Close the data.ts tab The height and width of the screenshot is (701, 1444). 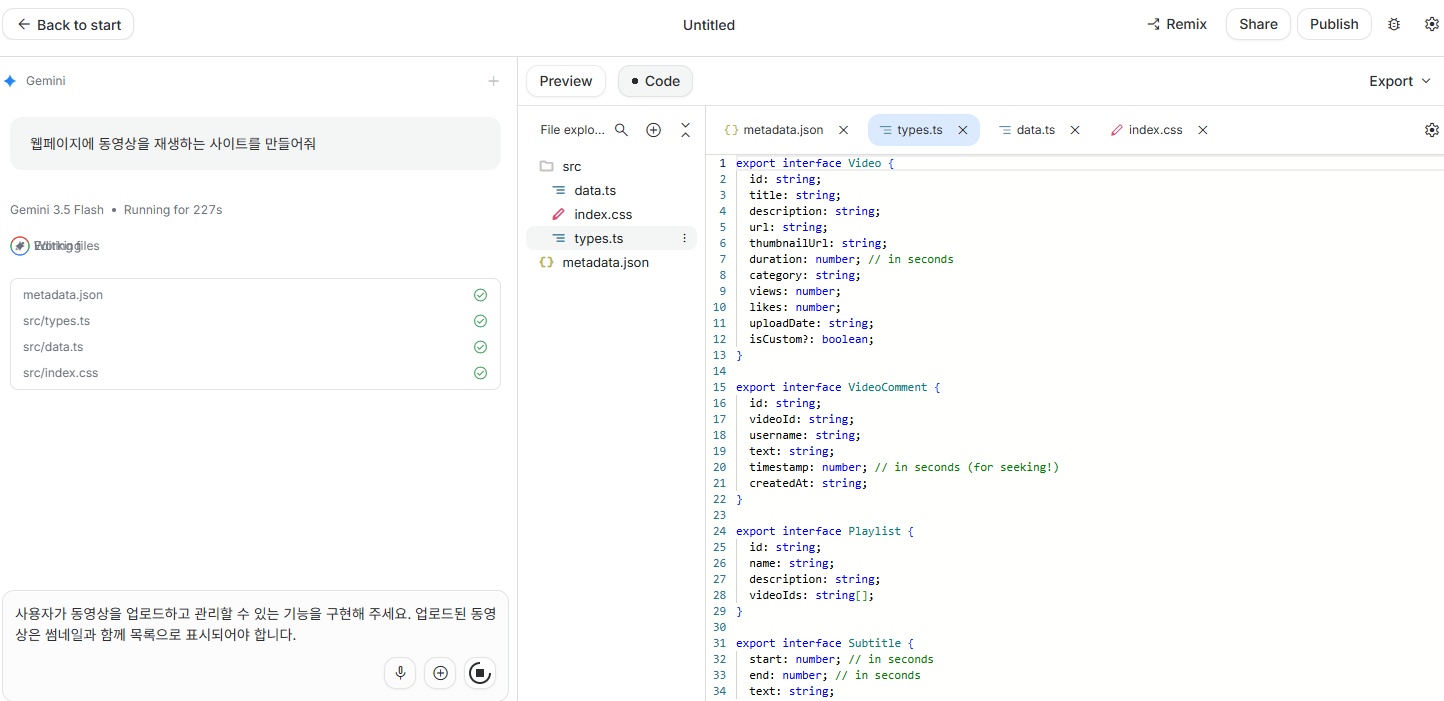(1075, 130)
